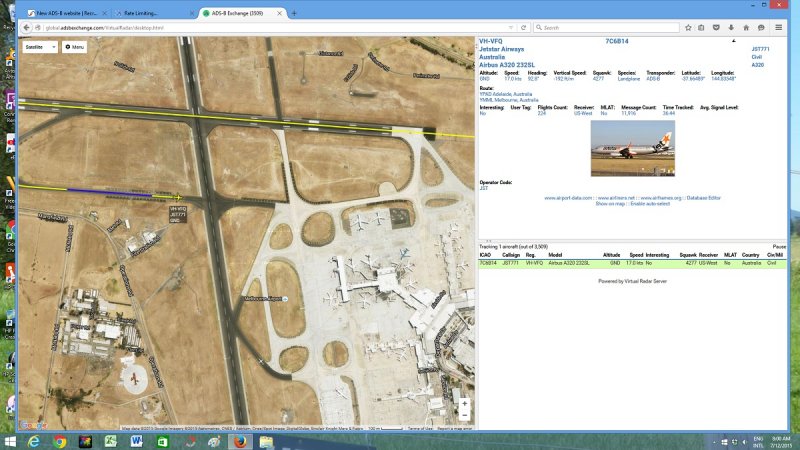Click the YPAD Adelaide, Australia route text
The width and height of the screenshot is (800, 450).
(506, 94)
